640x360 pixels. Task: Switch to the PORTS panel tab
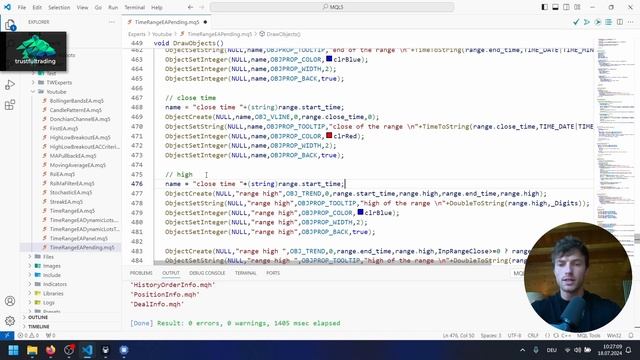click(273, 273)
